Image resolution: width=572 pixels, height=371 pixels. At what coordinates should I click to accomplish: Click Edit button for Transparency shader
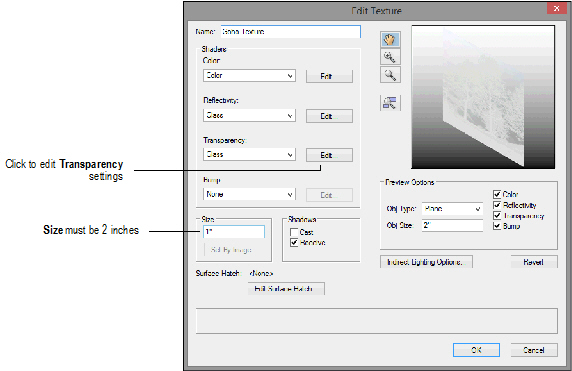point(329,155)
